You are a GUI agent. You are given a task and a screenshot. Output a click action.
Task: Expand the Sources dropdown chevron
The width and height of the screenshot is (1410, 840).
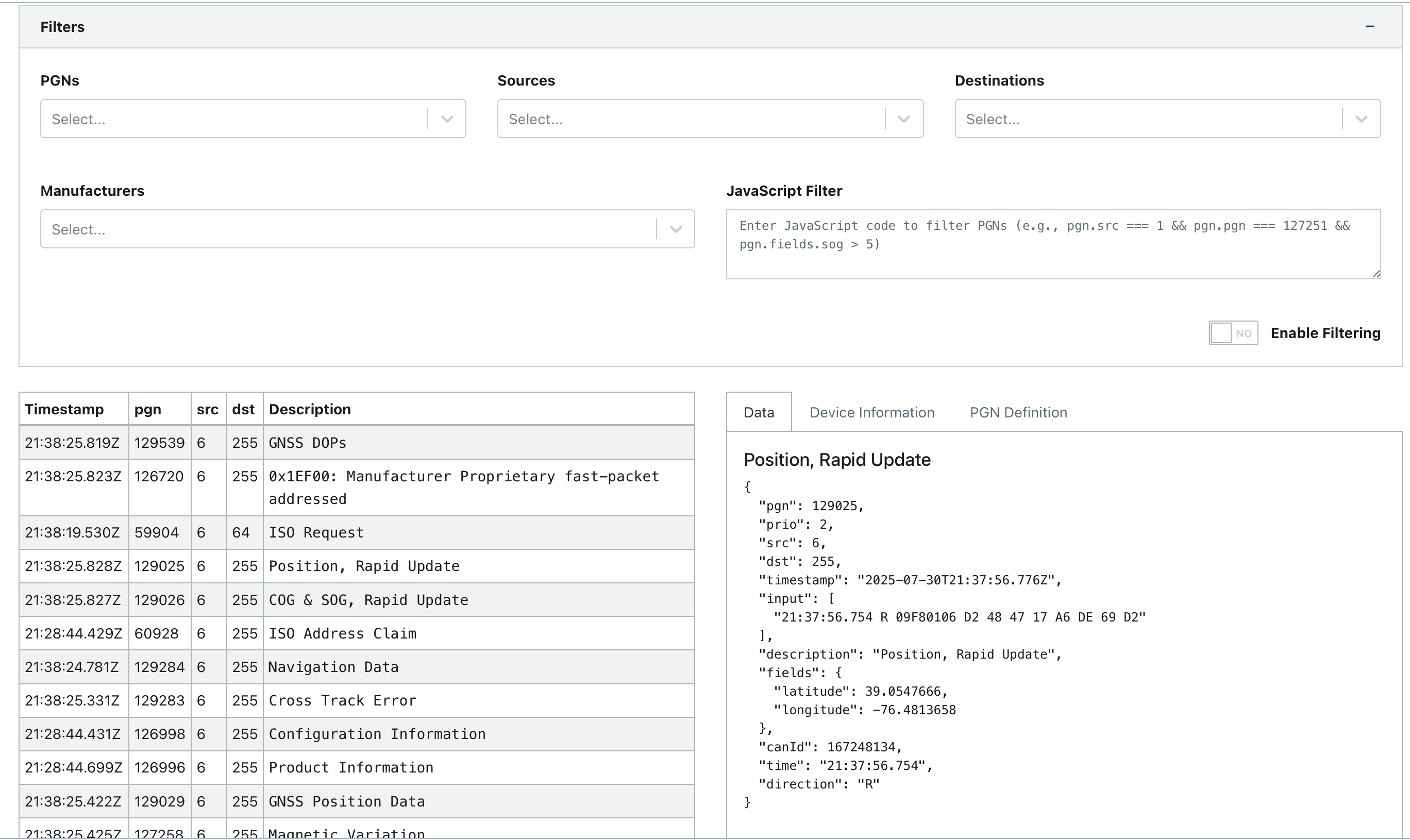pyautogui.click(x=904, y=119)
